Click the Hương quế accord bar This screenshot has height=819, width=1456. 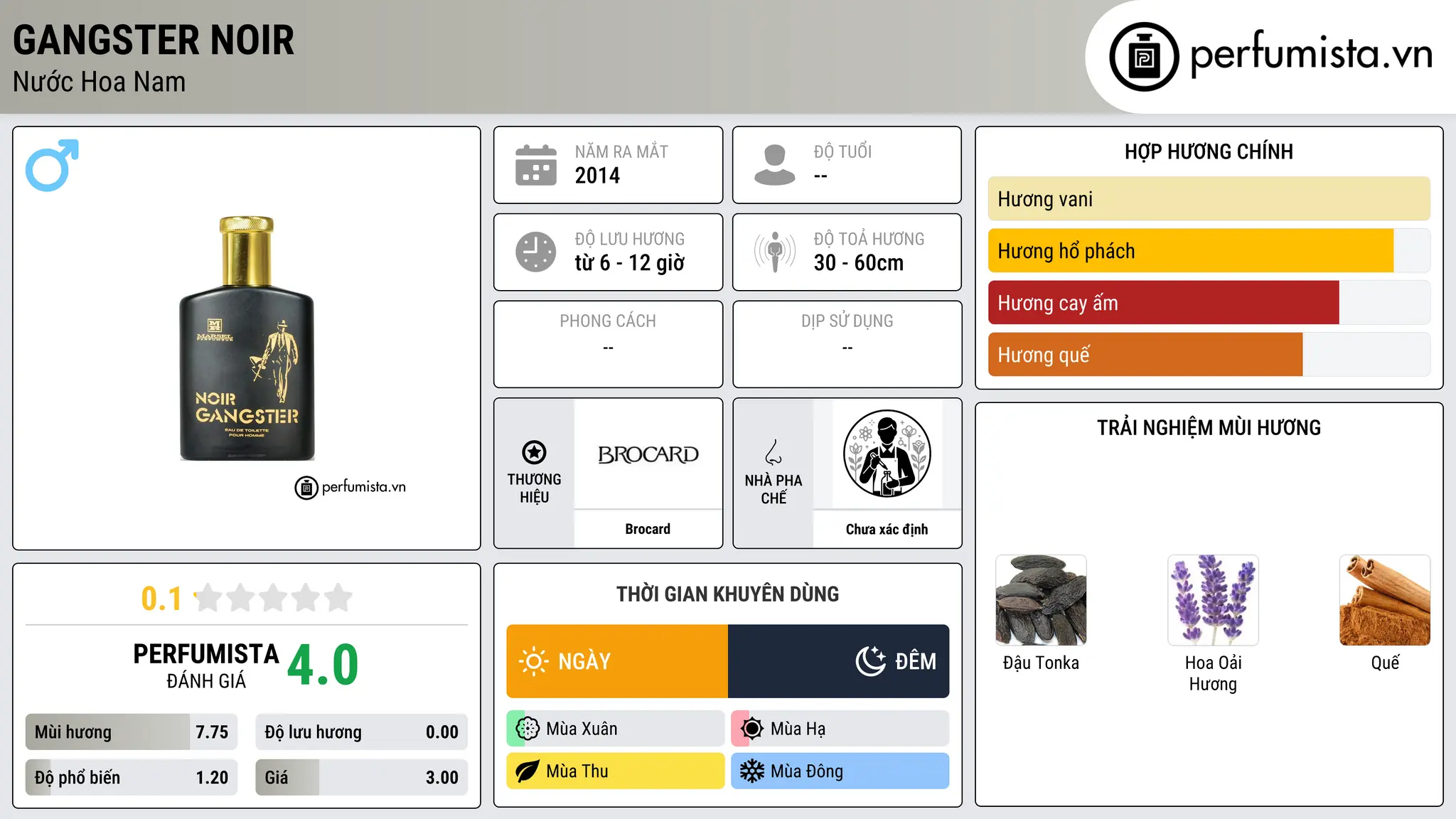click(1209, 355)
